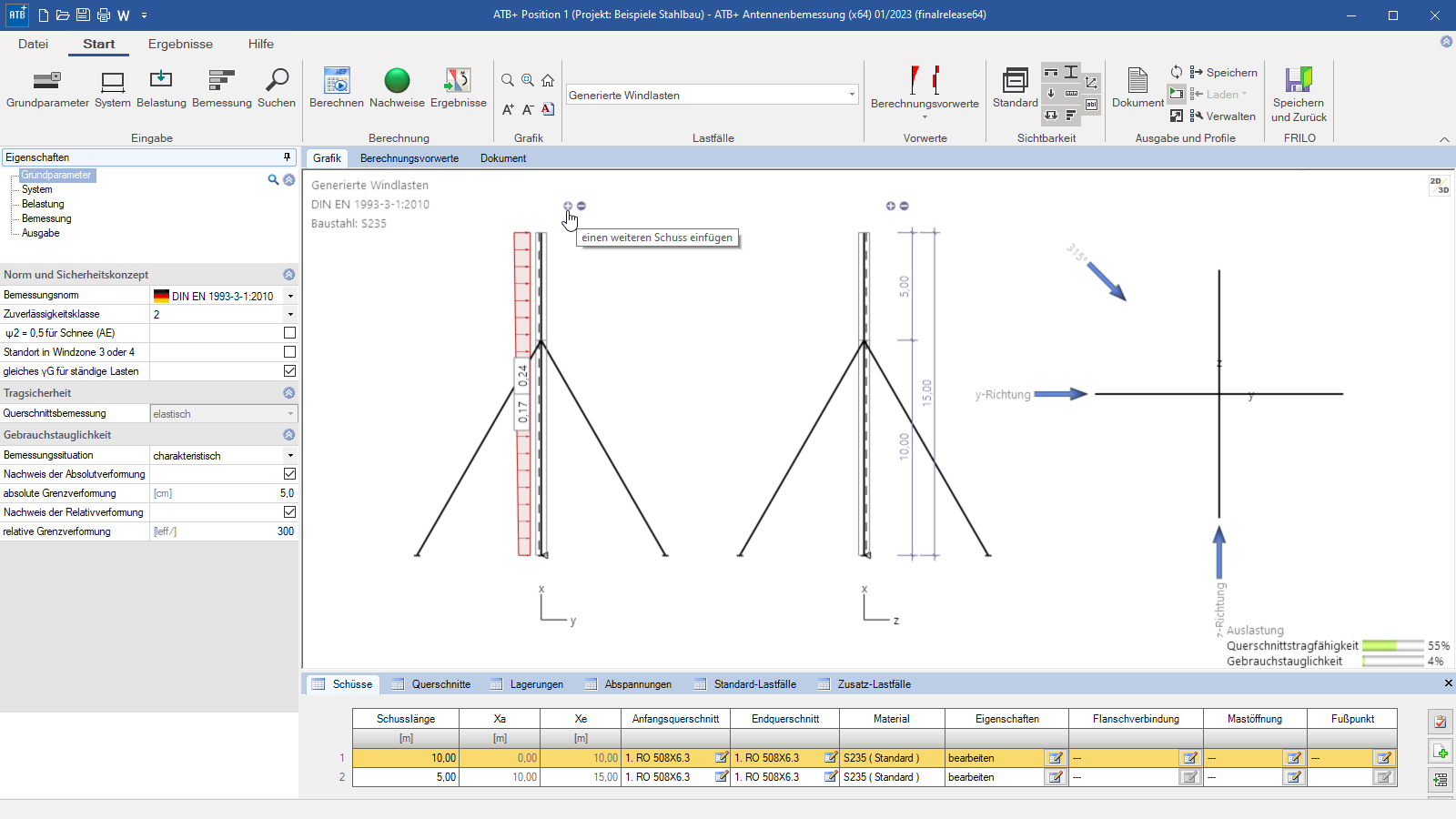1456x819 pixels.
Task: Collapse the Norm und Sicherheitskonzept section
Action: (x=288, y=275)
